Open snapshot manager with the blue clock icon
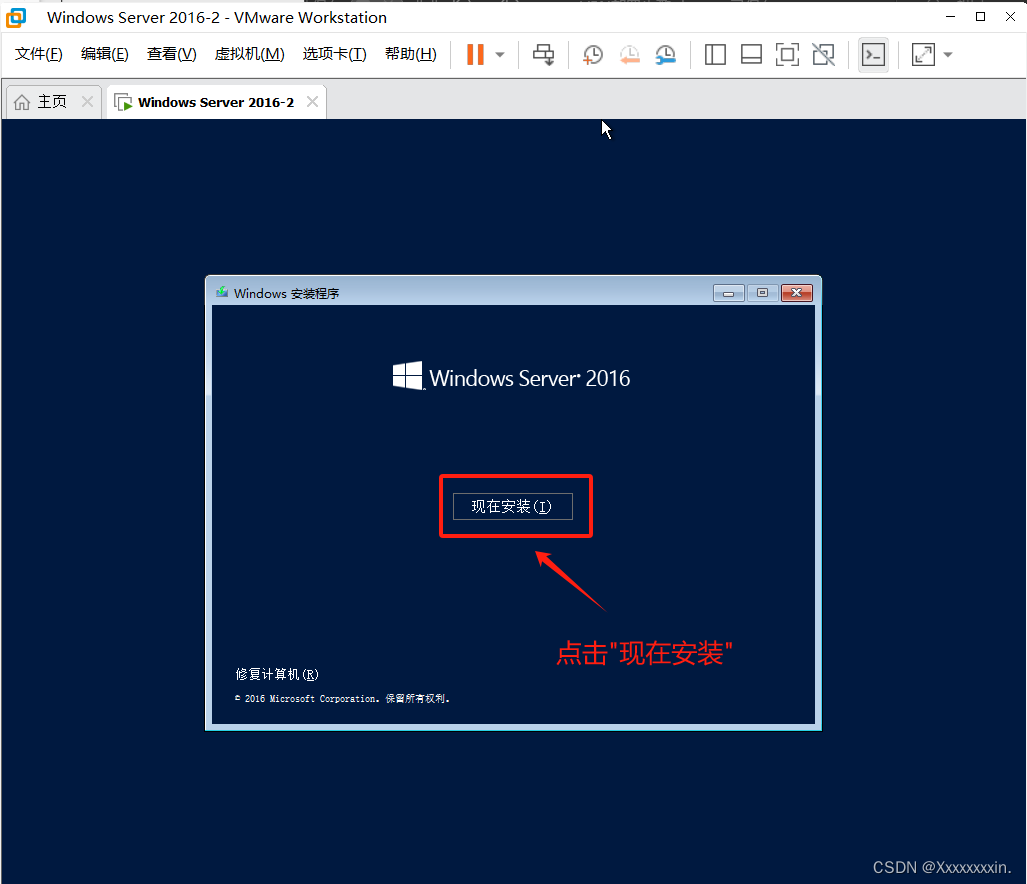This screenshot has height=884, width=1027. point(665,55)
